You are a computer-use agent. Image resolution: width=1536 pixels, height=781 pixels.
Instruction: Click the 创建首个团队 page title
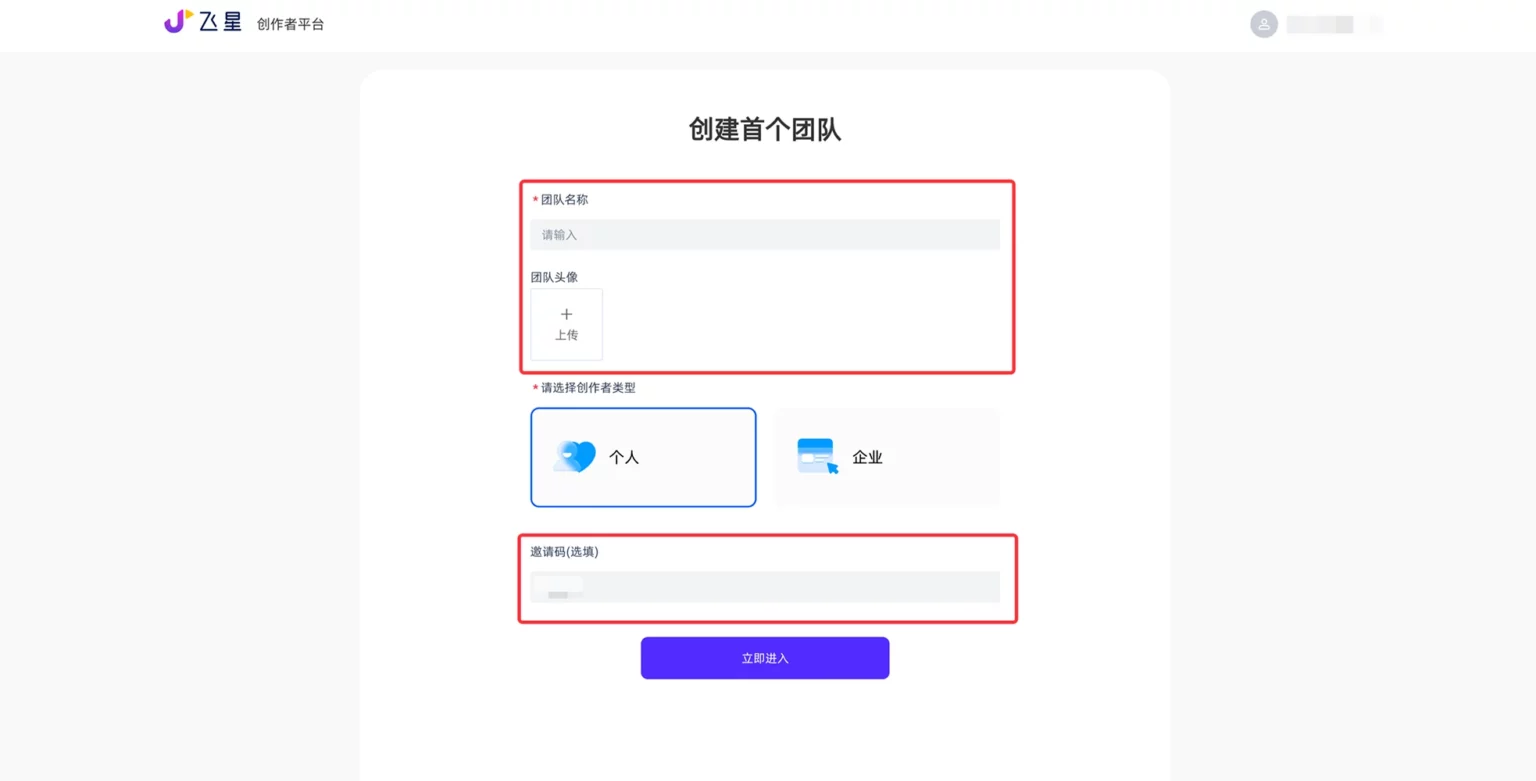[x=765, y=130]
